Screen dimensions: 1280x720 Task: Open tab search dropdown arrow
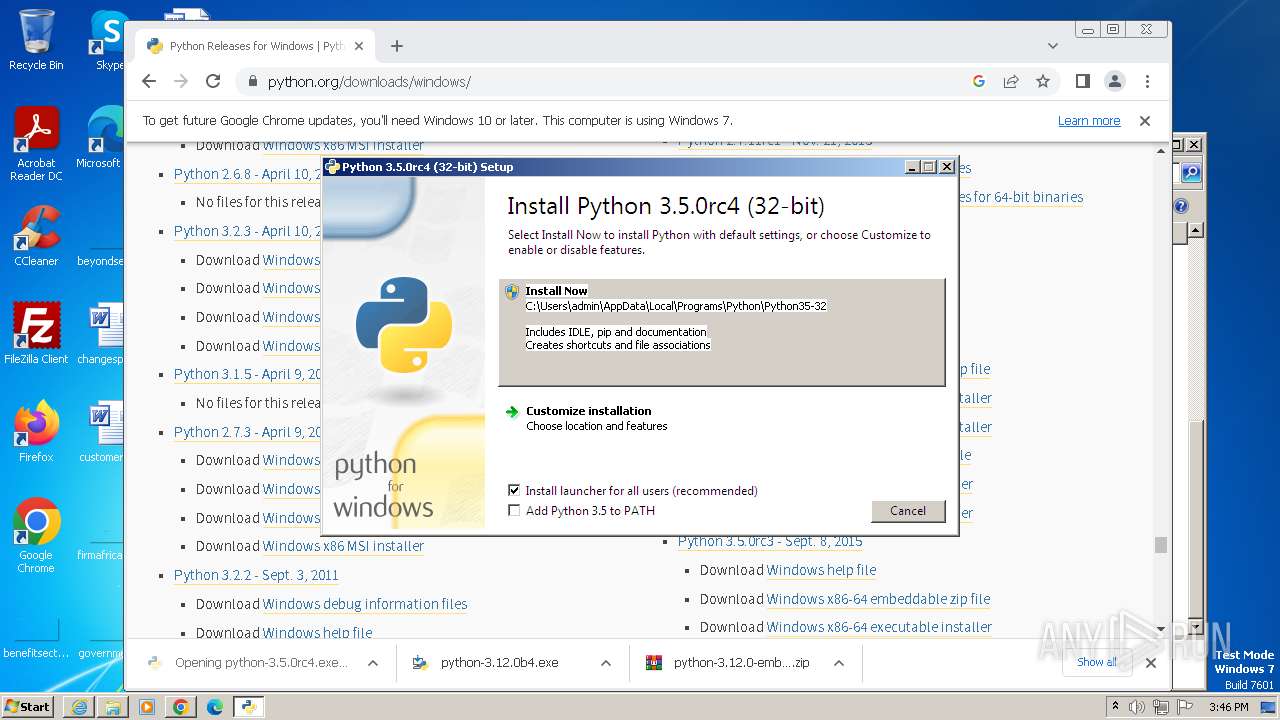pyautogui.click(x=1052, y=46)
